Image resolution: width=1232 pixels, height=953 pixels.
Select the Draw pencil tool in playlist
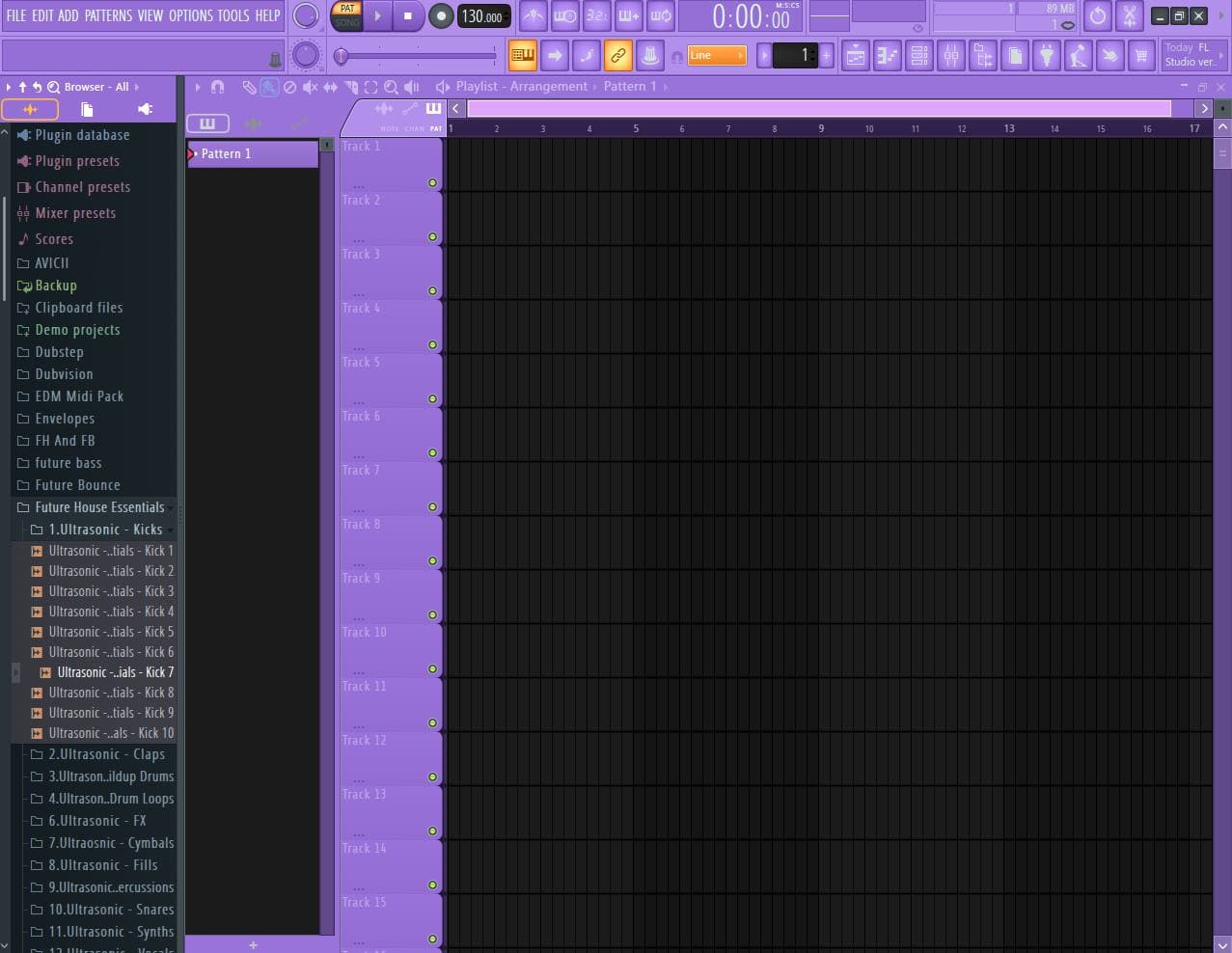tap(249, 87)
